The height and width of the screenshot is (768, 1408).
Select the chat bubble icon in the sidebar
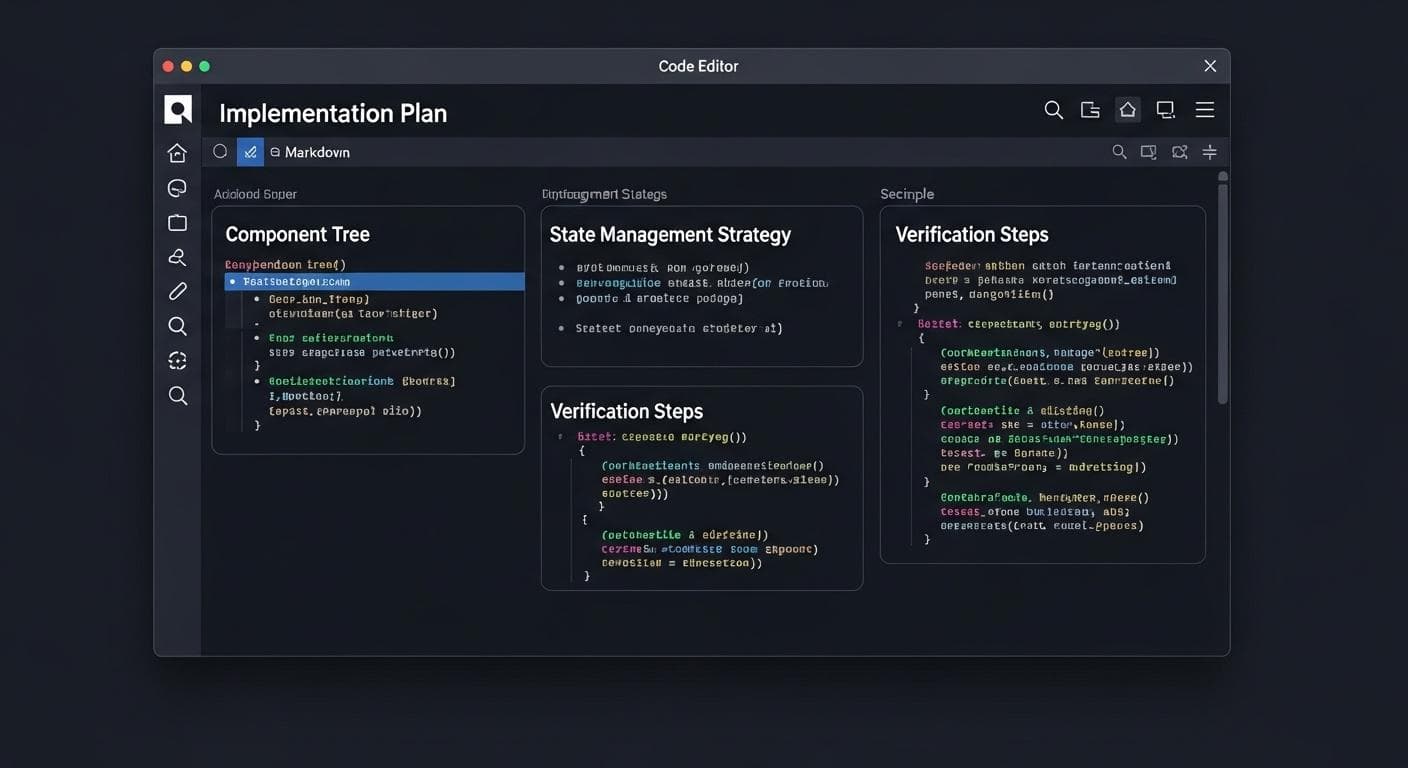pos(177,187)
